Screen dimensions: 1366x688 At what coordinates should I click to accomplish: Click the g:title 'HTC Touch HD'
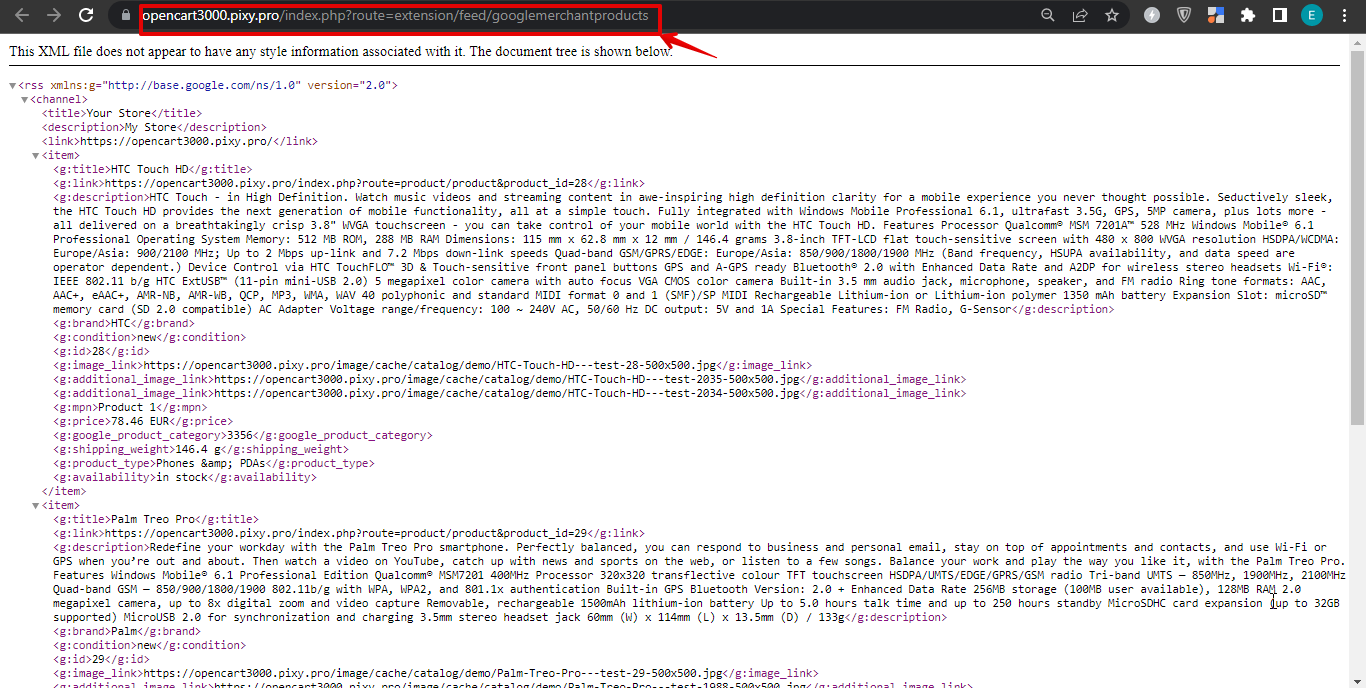point(149,170)
